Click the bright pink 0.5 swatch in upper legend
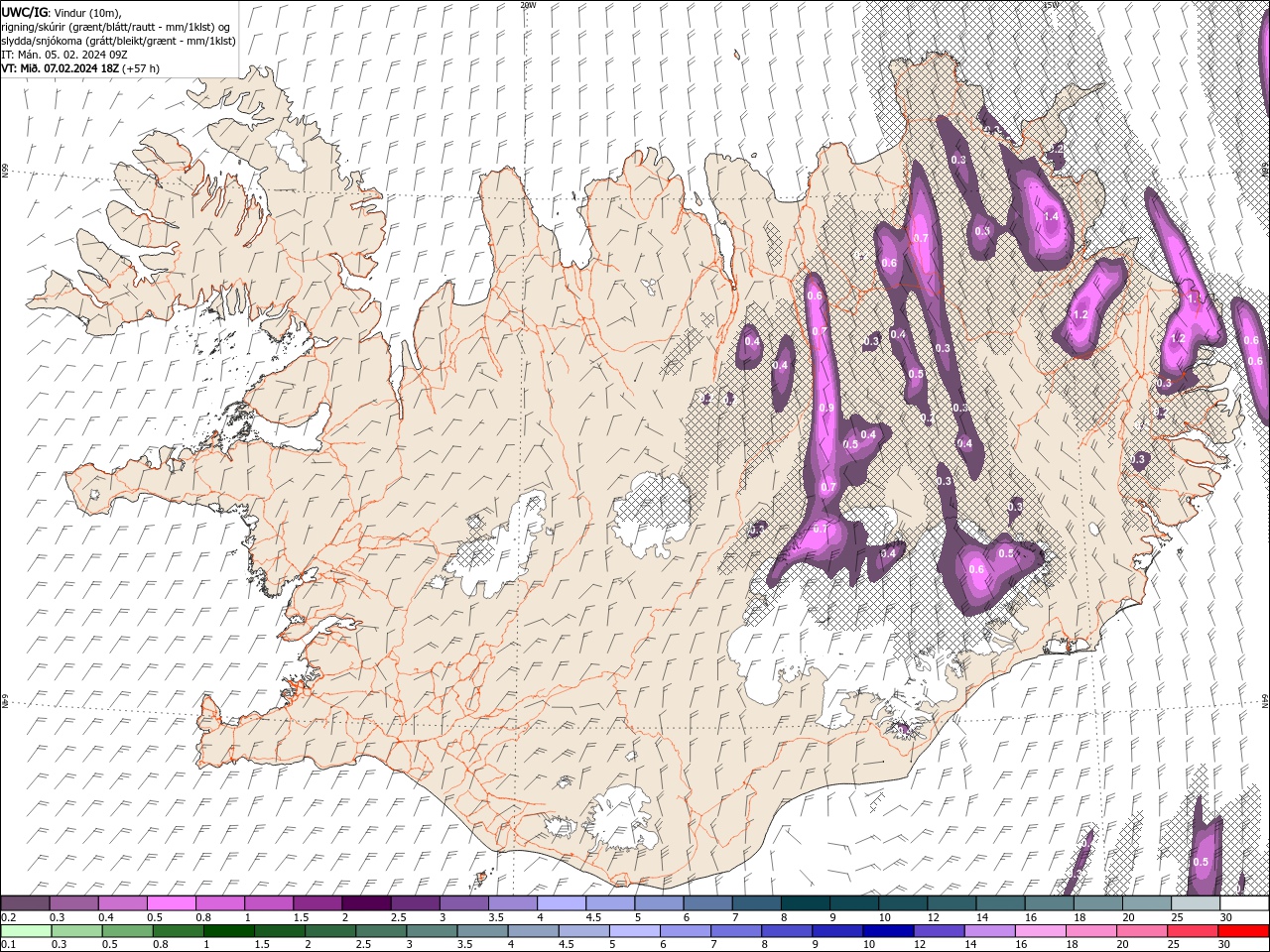Screen dimensions: 1270x952 [x=171, y=903]
